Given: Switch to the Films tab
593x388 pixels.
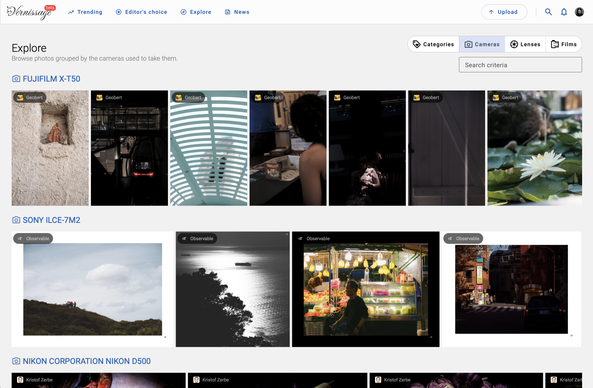Looking at the screenshot, I should [x=564, y=44].
